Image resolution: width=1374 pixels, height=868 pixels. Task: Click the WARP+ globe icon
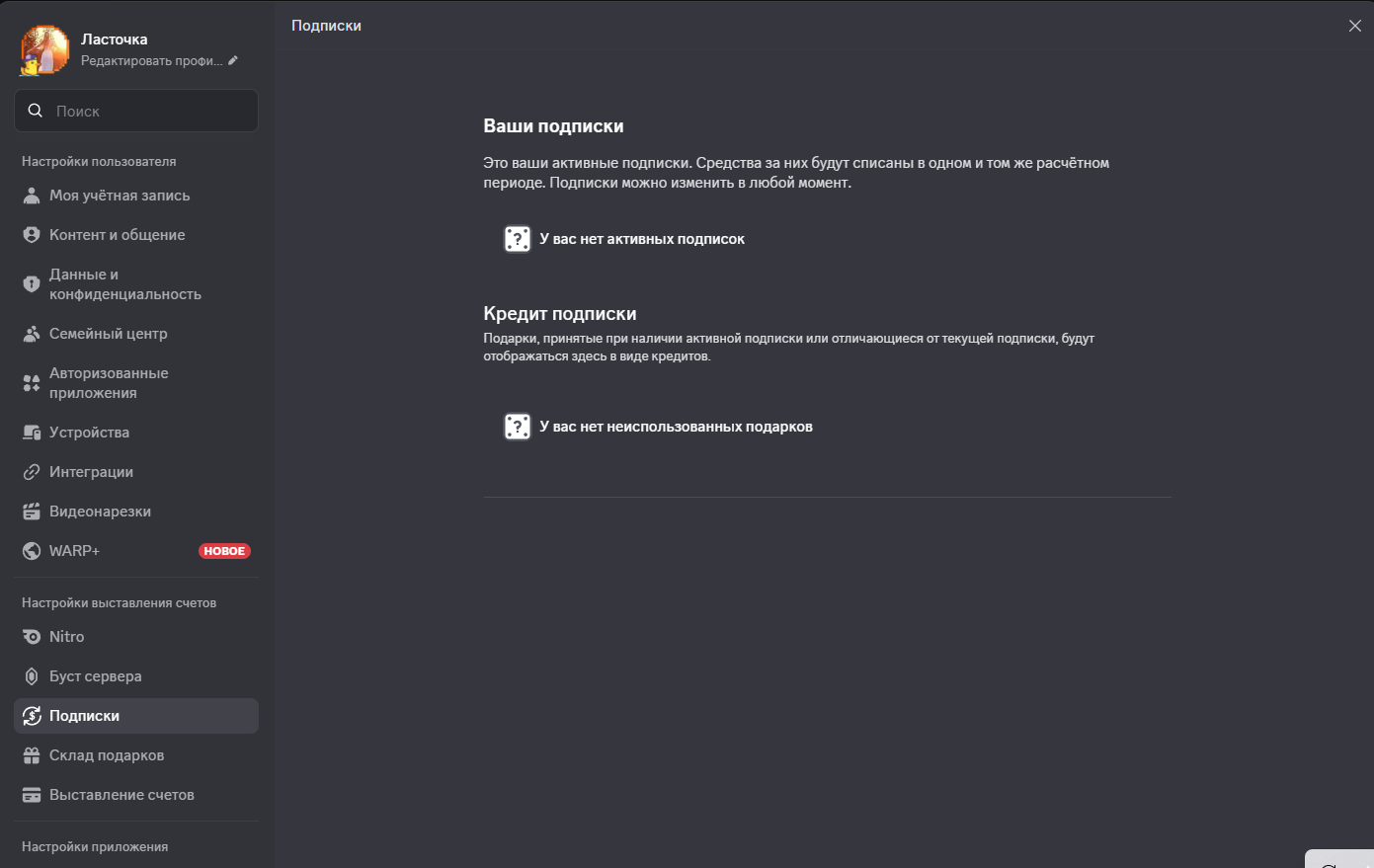pyautogui.click(x=32, y=551)
